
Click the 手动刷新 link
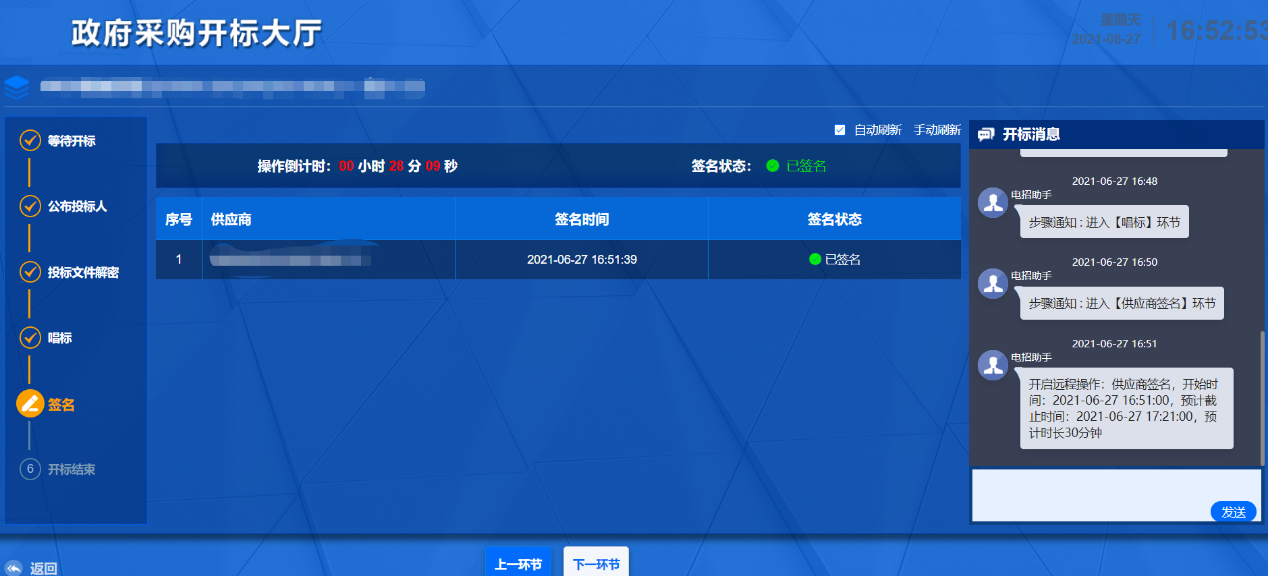click(x=937, y=130)
